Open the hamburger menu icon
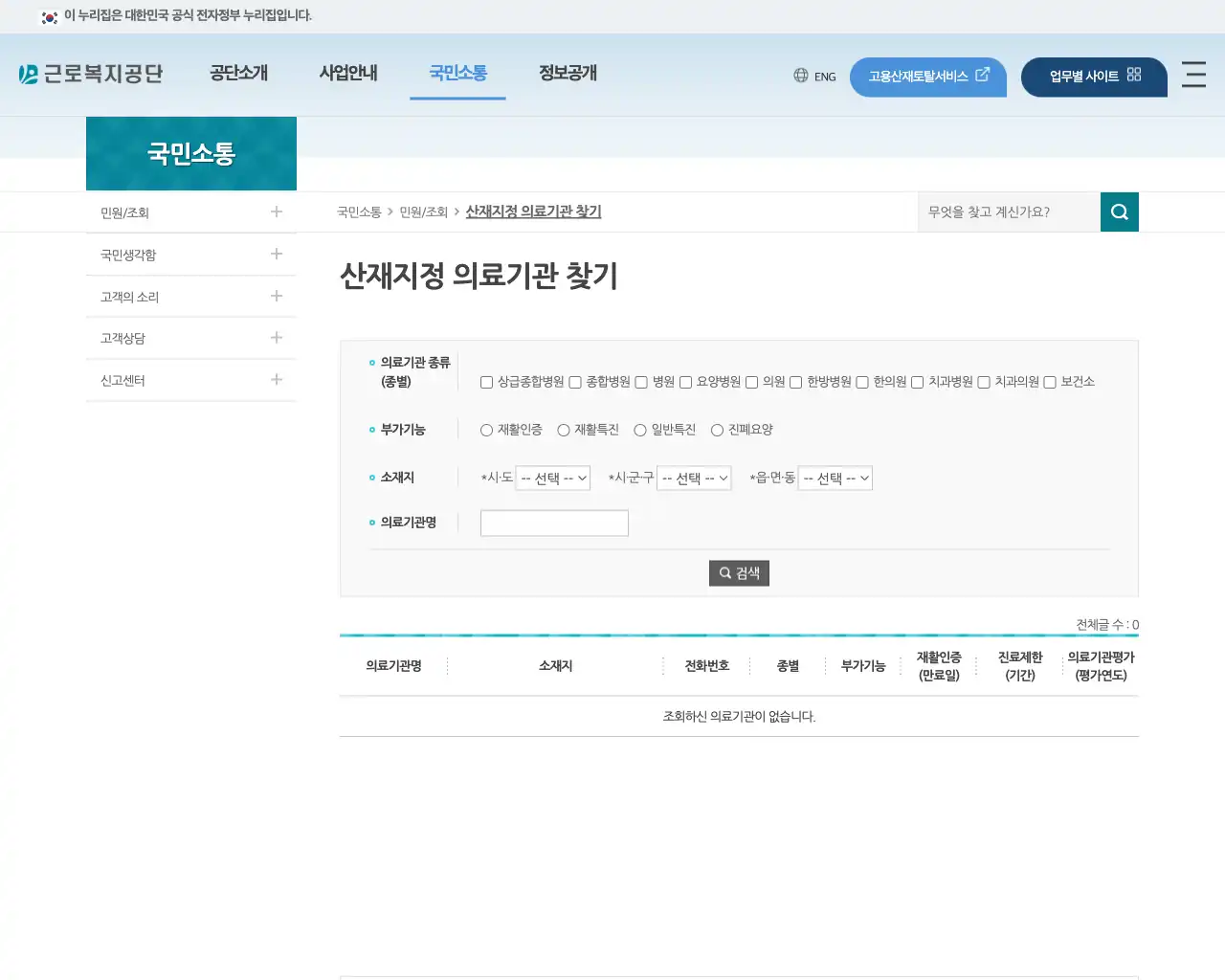The image size is (1225, 980). (1193, 77)
